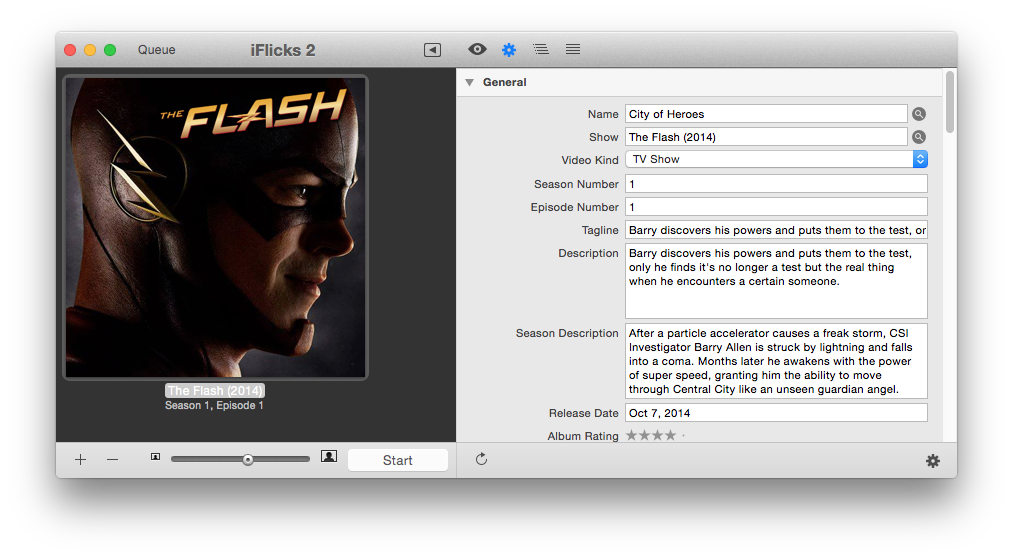Toggle the eye preview icon

[477, 49]
